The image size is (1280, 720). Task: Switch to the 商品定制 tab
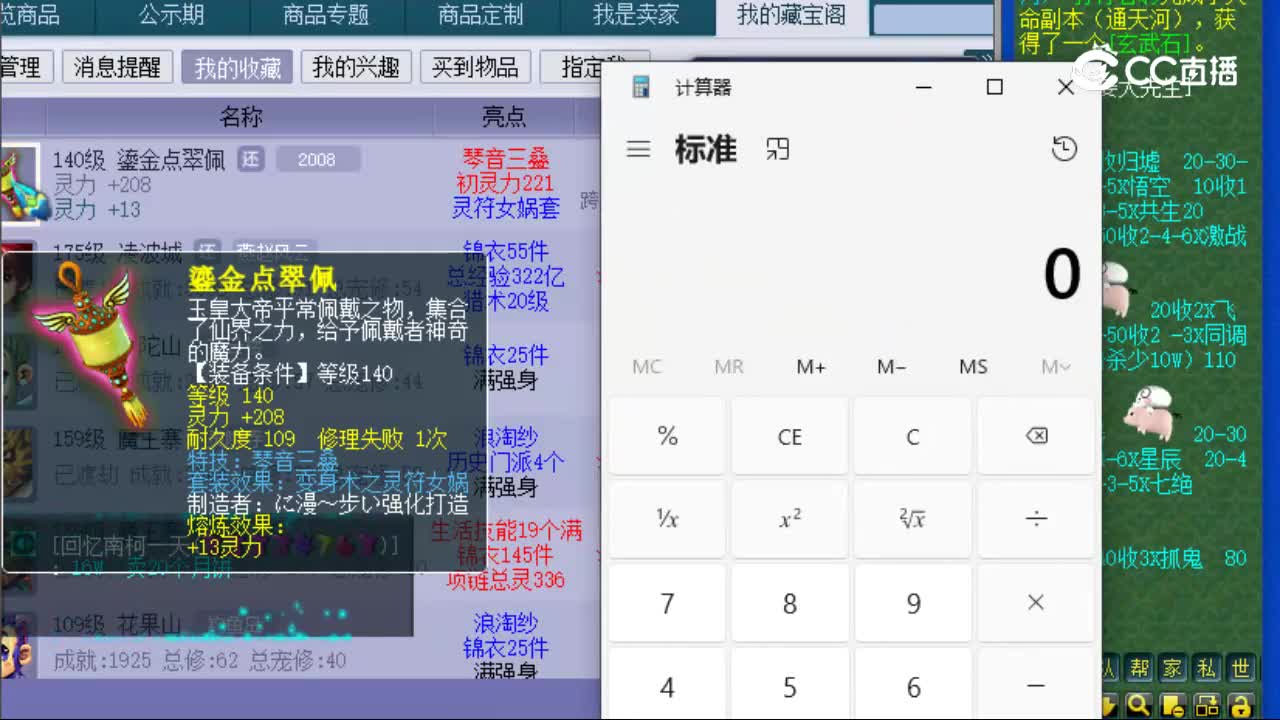(x=481, y=15)
